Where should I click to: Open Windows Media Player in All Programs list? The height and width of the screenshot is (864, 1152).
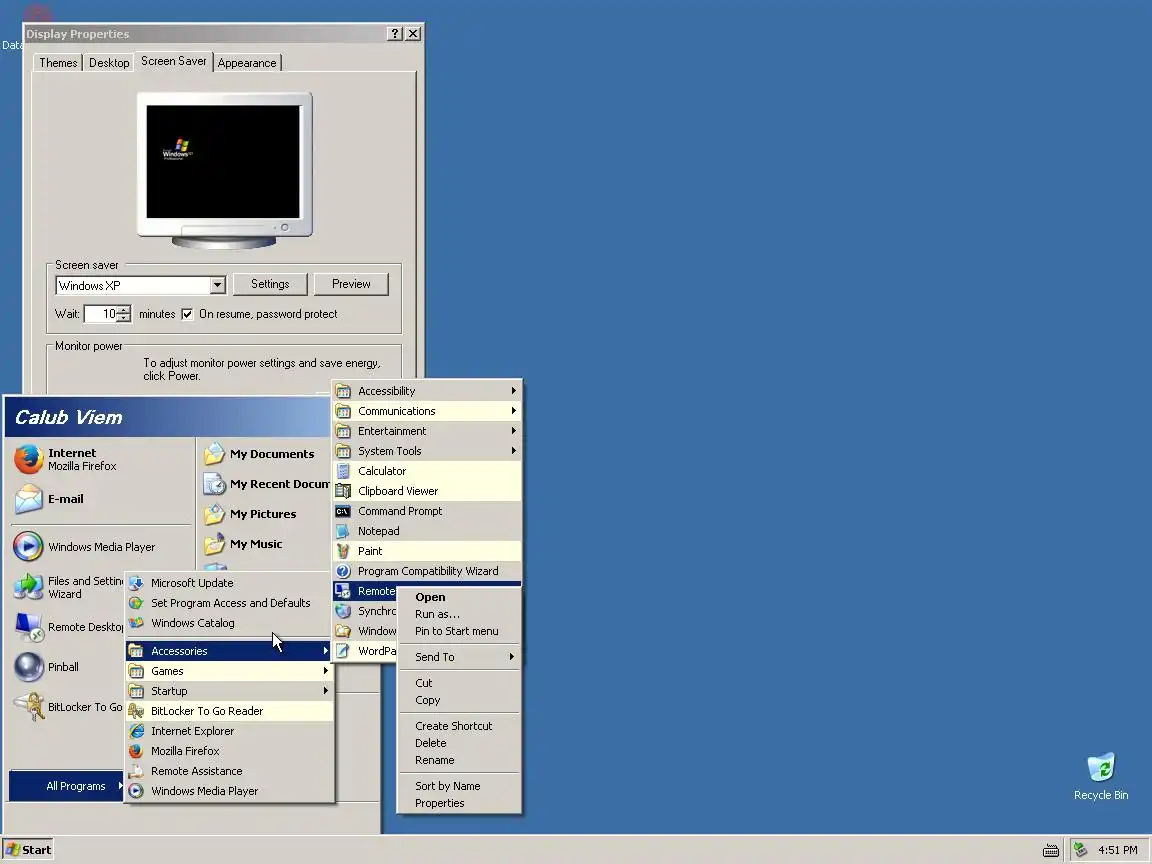coord(229,791)
